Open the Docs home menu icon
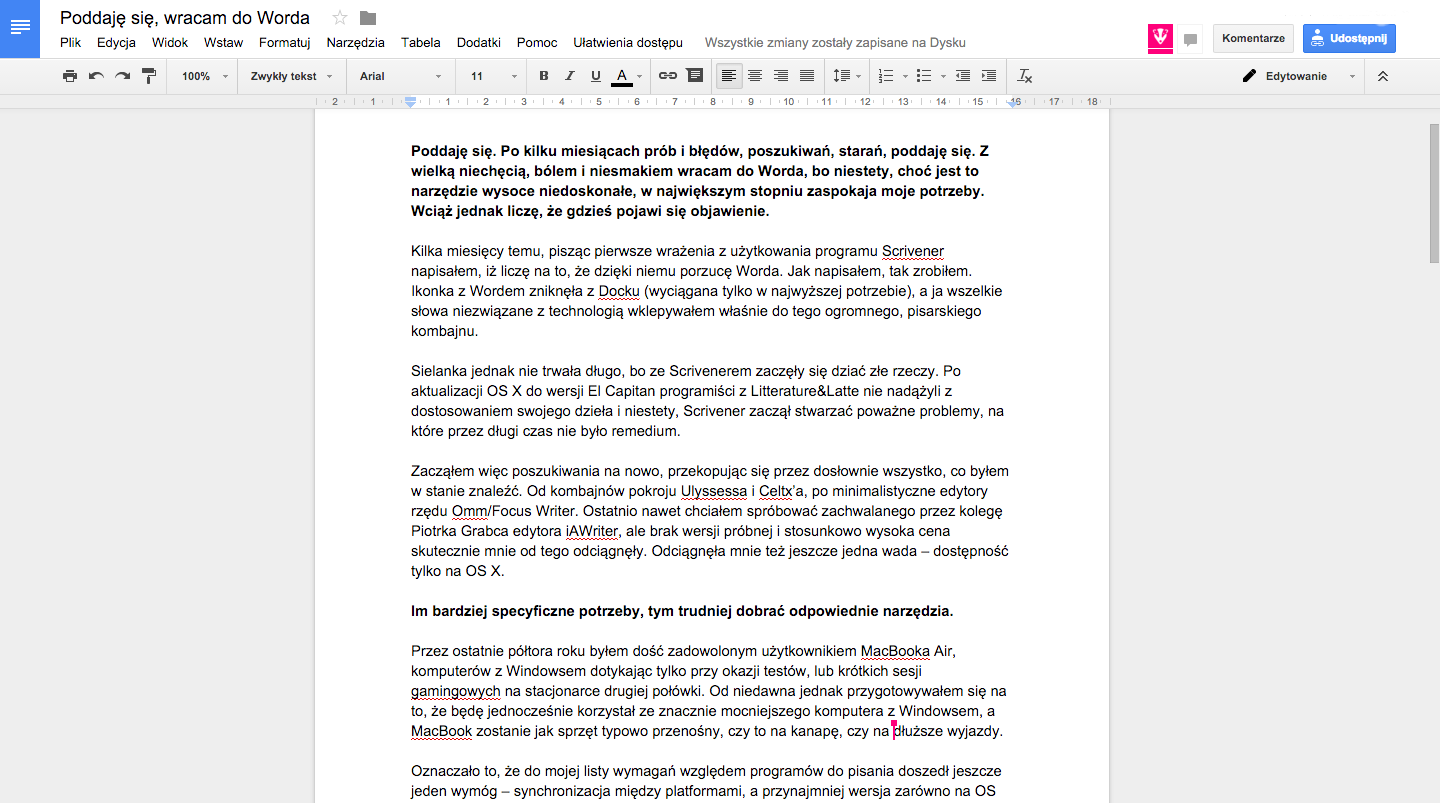Viewport: 1440px width, 803px height. click(20, 28)
